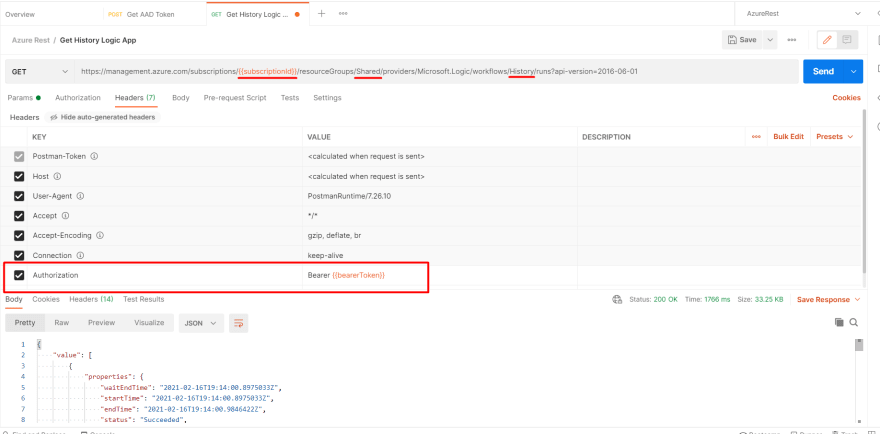Click the wrap lines icon beside JSON
This screenshot has width=880, height=434.
(x=238, y=323)
